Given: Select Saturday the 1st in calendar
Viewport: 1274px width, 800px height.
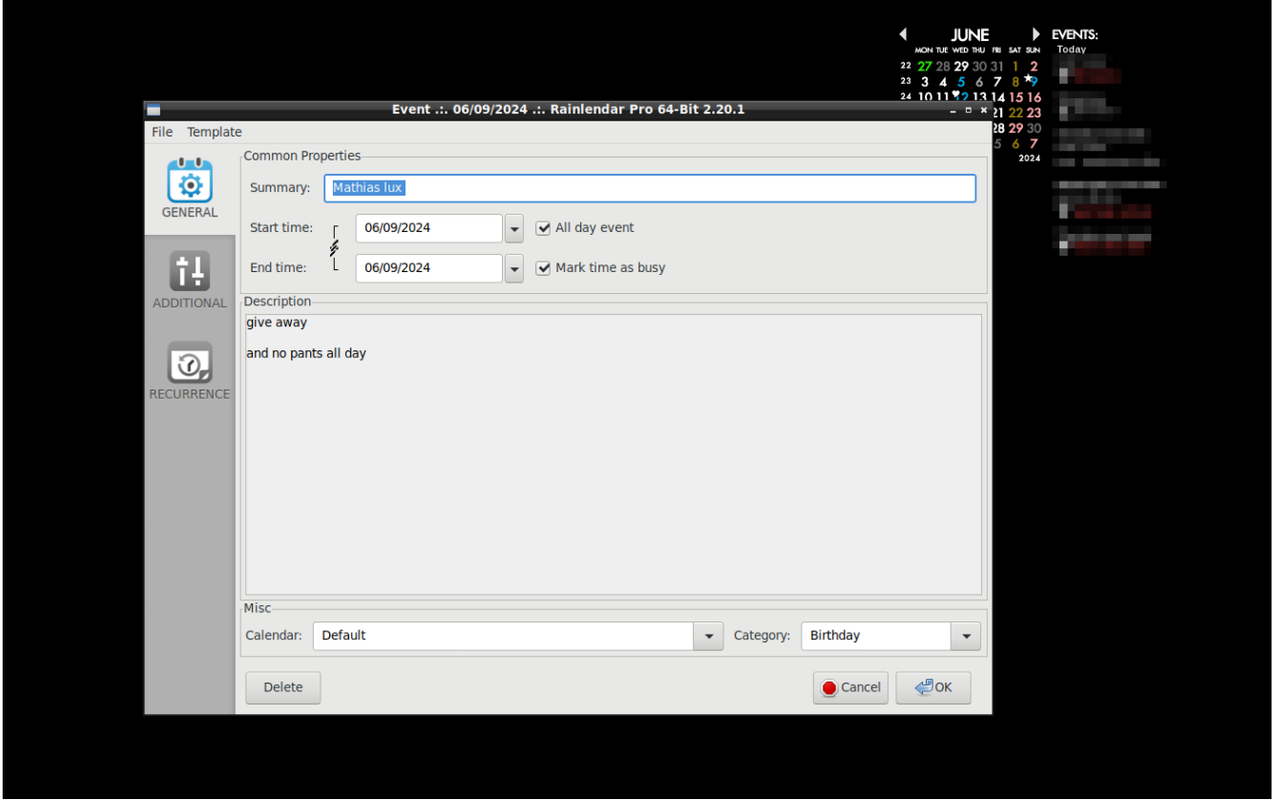Looking at the screenshot, I should point(1016,67).
